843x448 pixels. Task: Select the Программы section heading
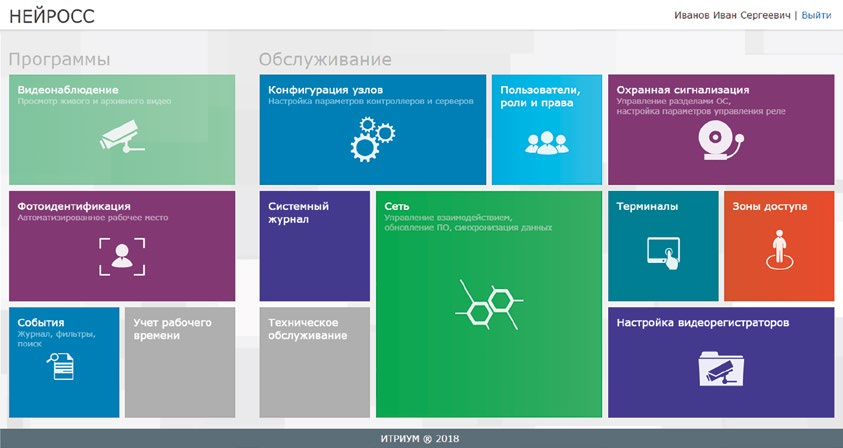point(60,59)
